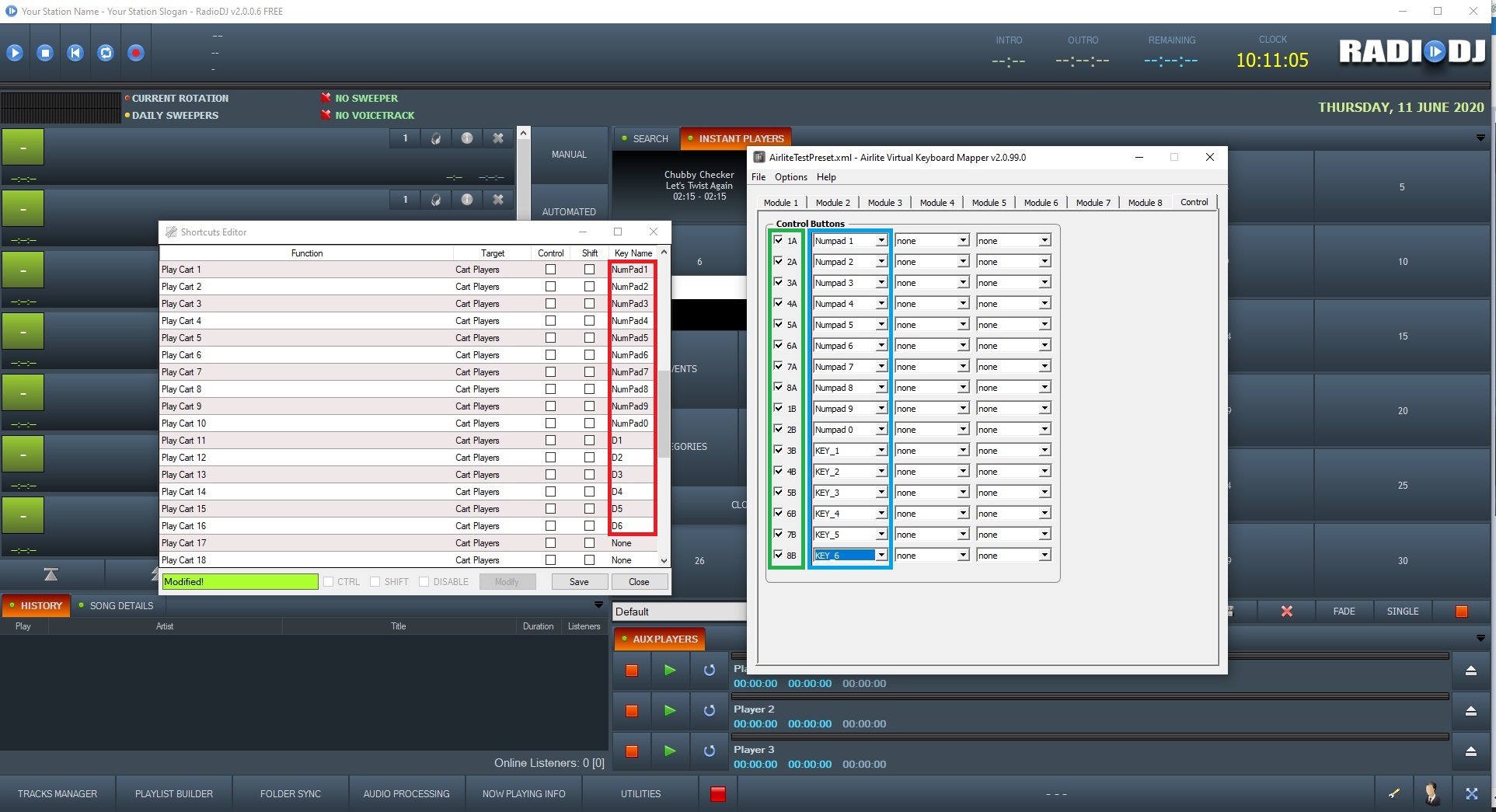The width and height of the screenshot is (1496, 812).
Task: Open the Tracks Manager
Action: [x=58, y=793]
